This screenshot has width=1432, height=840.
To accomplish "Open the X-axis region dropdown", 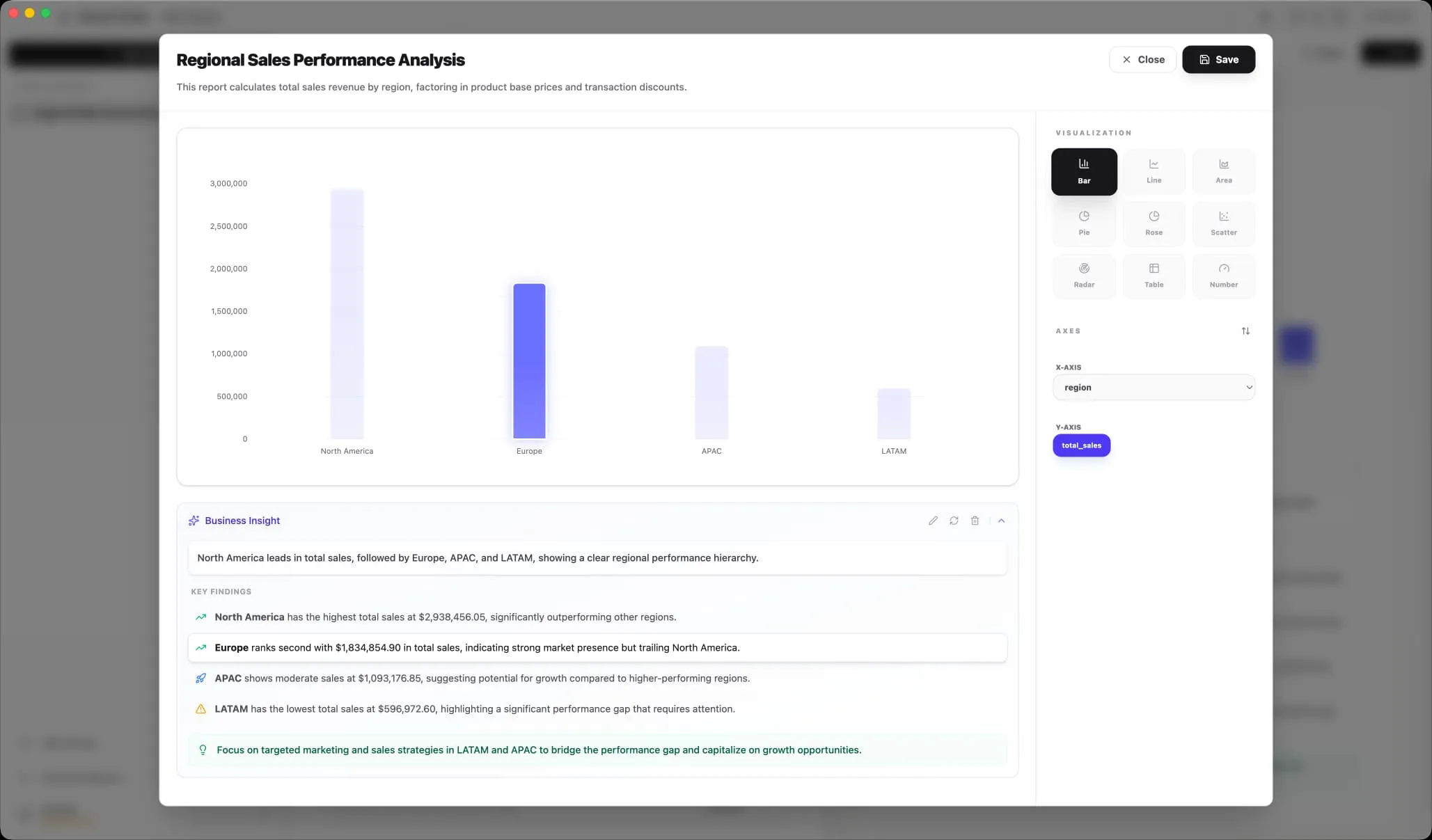I will pos(1154,388).
